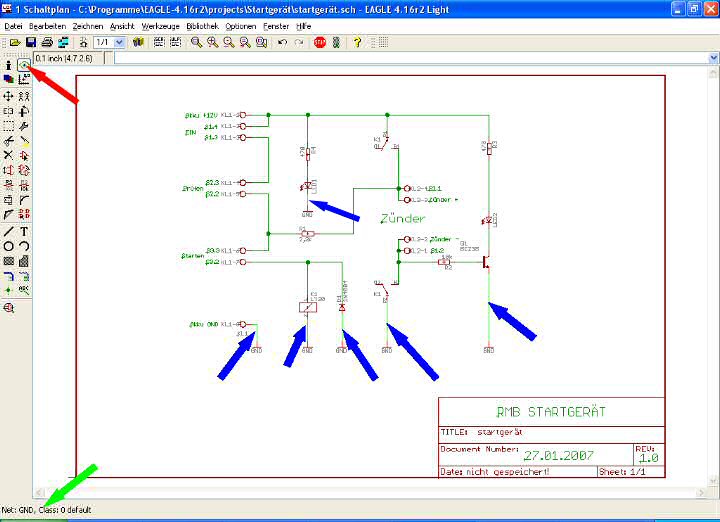Open the Optionen menu
Viewport: 720px width, 522px height.
(240, 24)
